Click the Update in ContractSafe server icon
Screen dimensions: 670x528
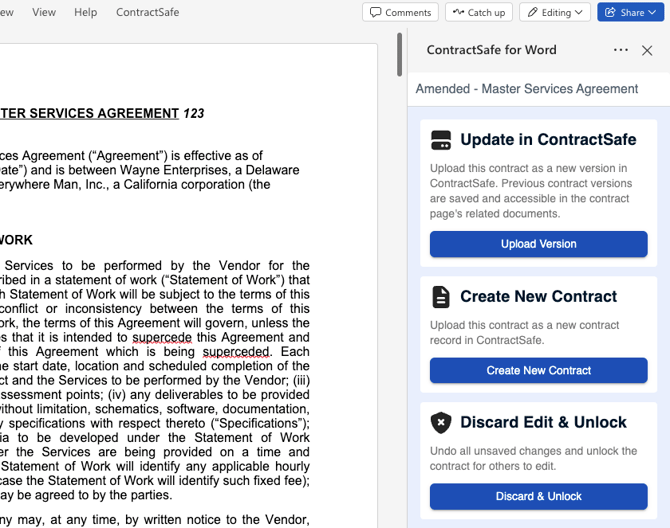click(x=441, y=140)
